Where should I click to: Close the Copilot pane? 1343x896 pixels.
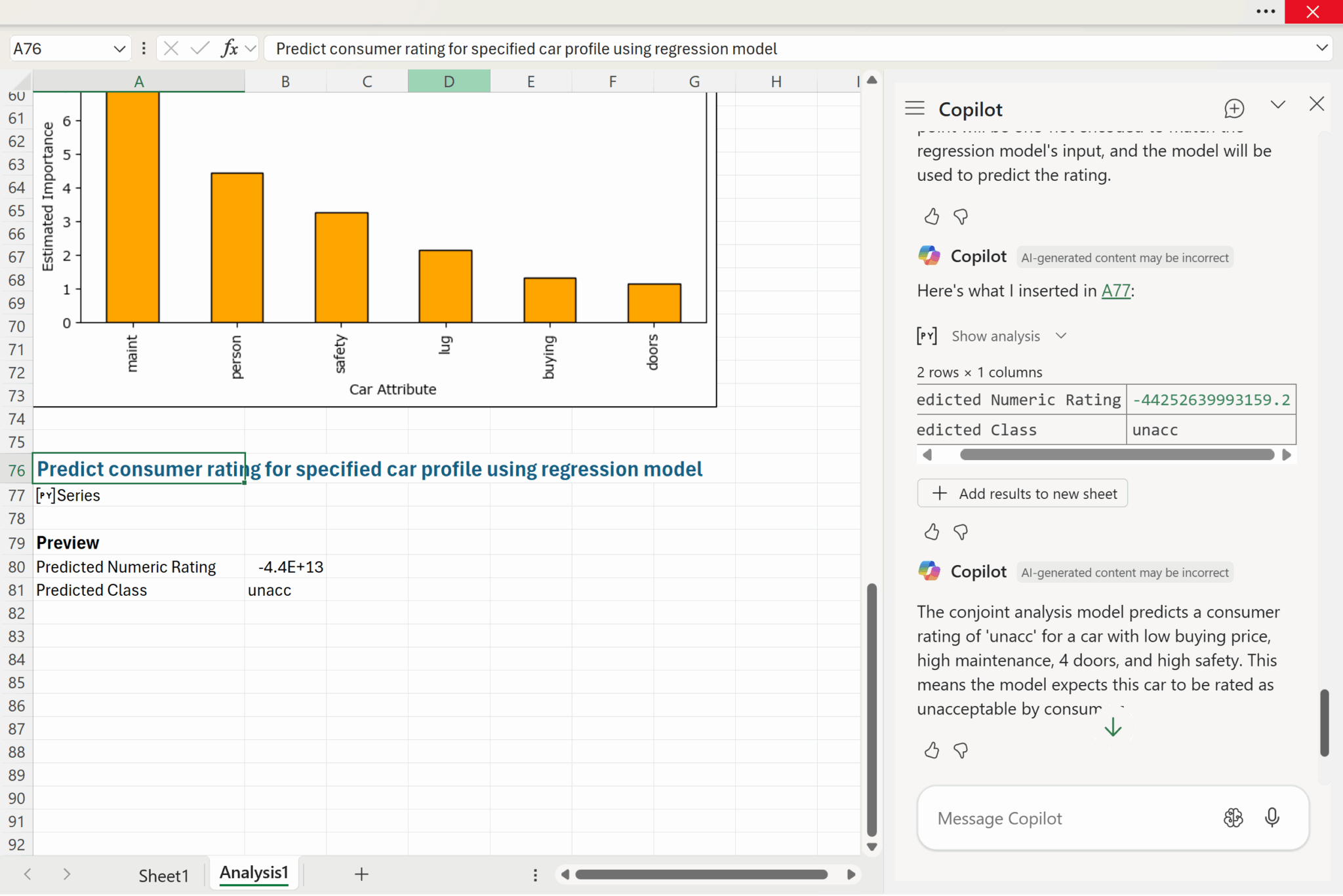(x=1316, y=104)
